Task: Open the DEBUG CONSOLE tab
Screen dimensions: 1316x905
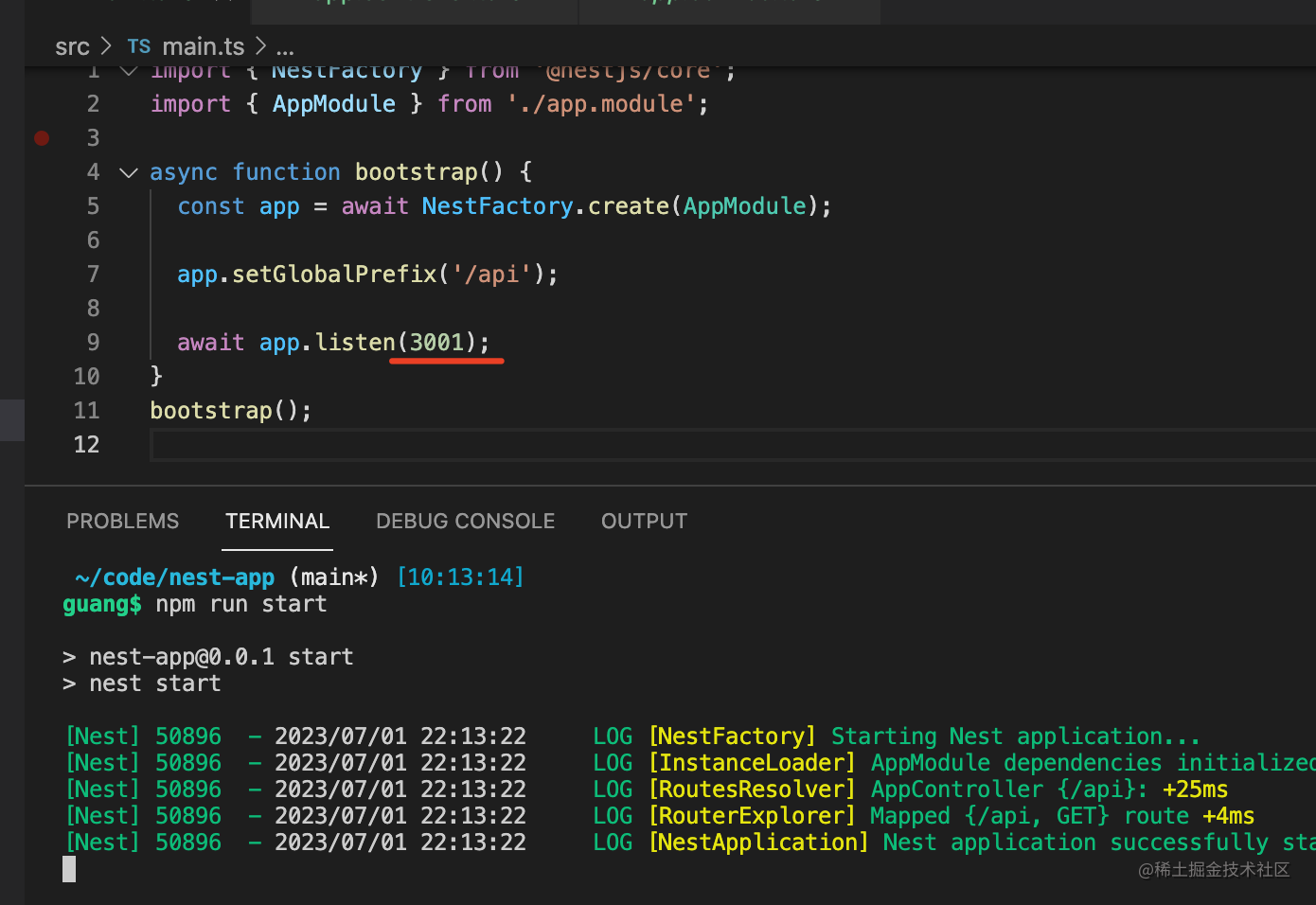Action: (465, 522)
